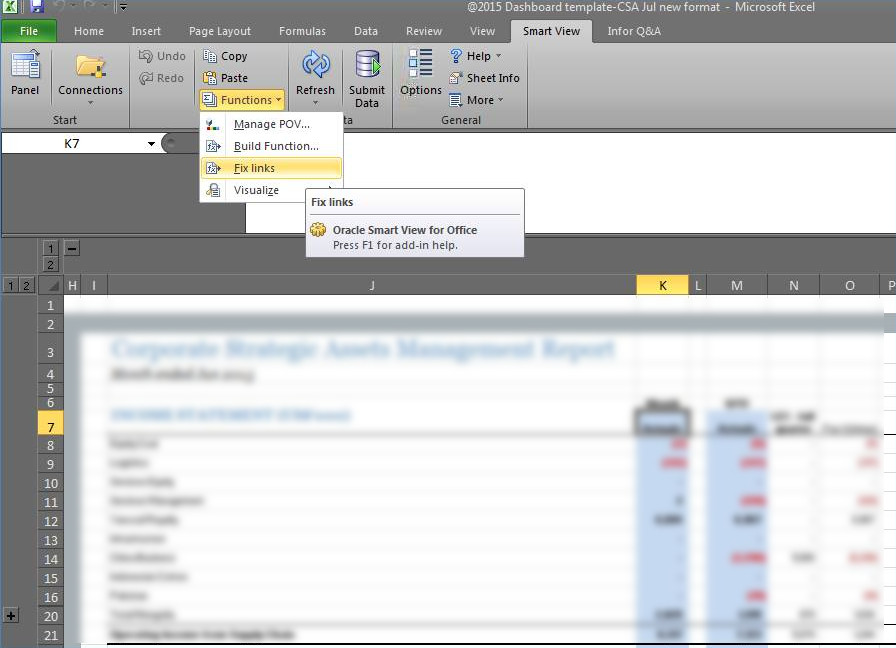896x648 pixels.
Task: Click the More list icon
Action: pos(456,100)
